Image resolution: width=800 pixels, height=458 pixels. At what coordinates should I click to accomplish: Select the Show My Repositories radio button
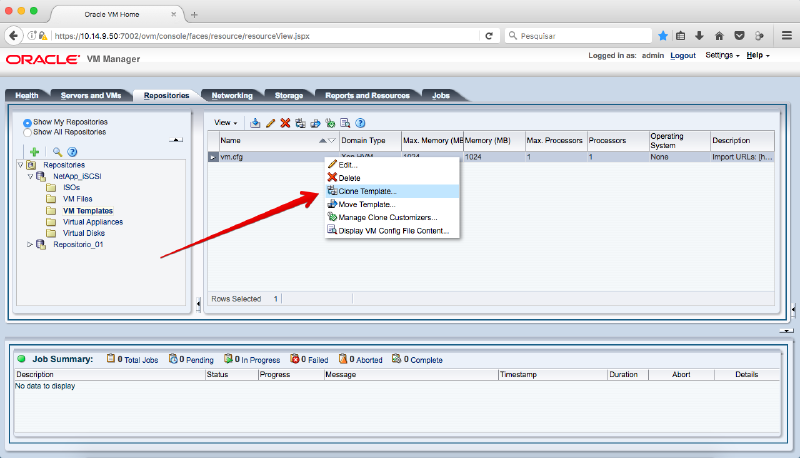click(28, 122)
